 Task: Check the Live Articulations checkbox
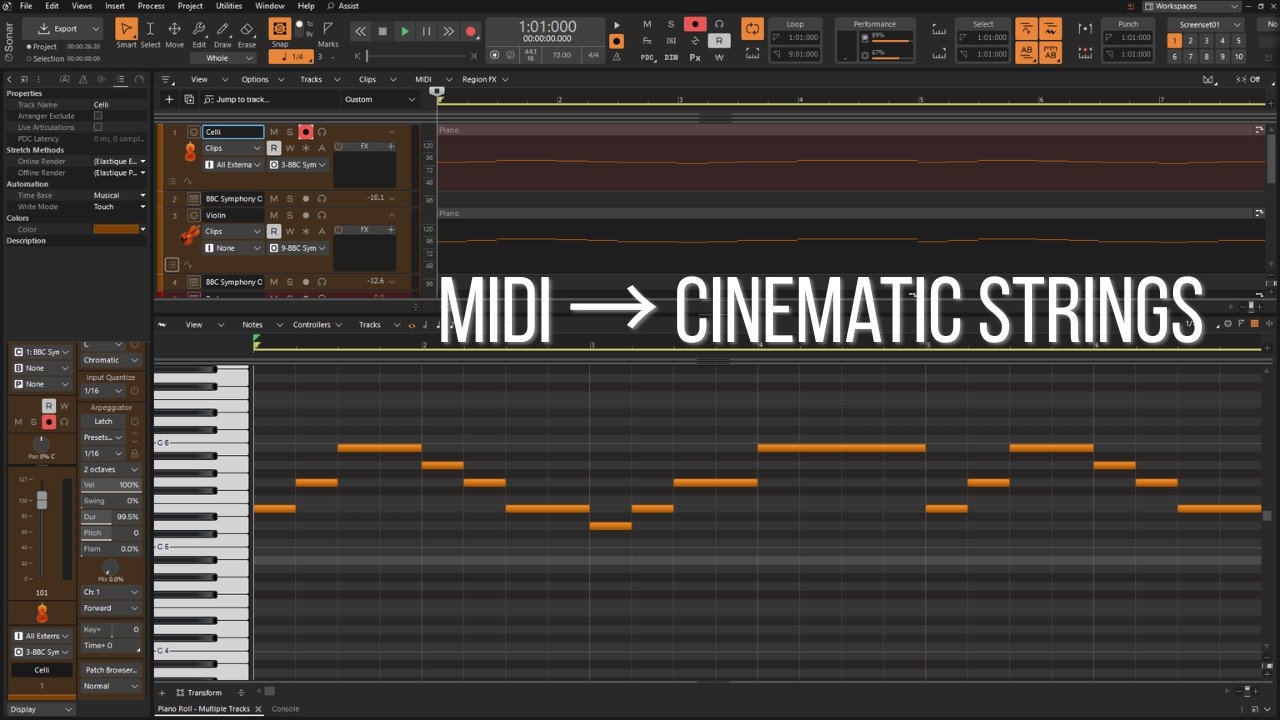[98, 127]
